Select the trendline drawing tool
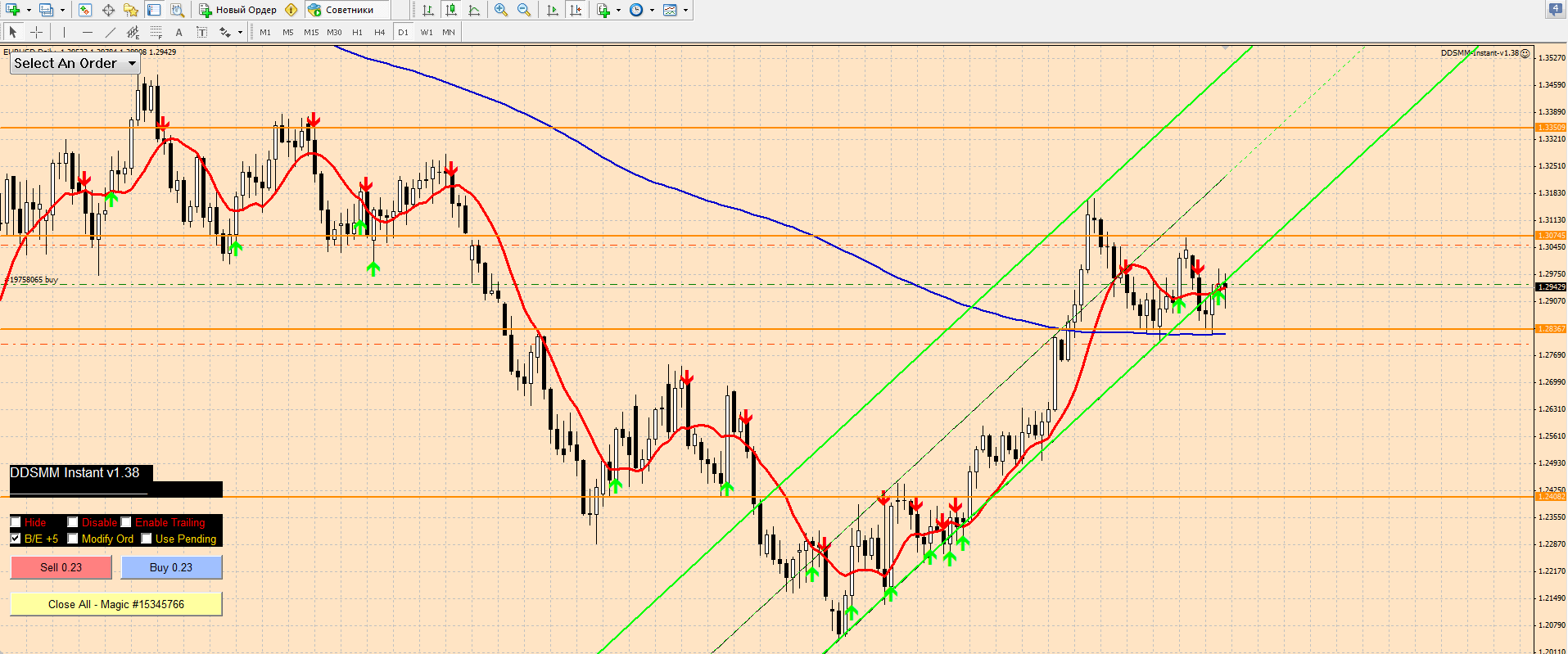 111,32
